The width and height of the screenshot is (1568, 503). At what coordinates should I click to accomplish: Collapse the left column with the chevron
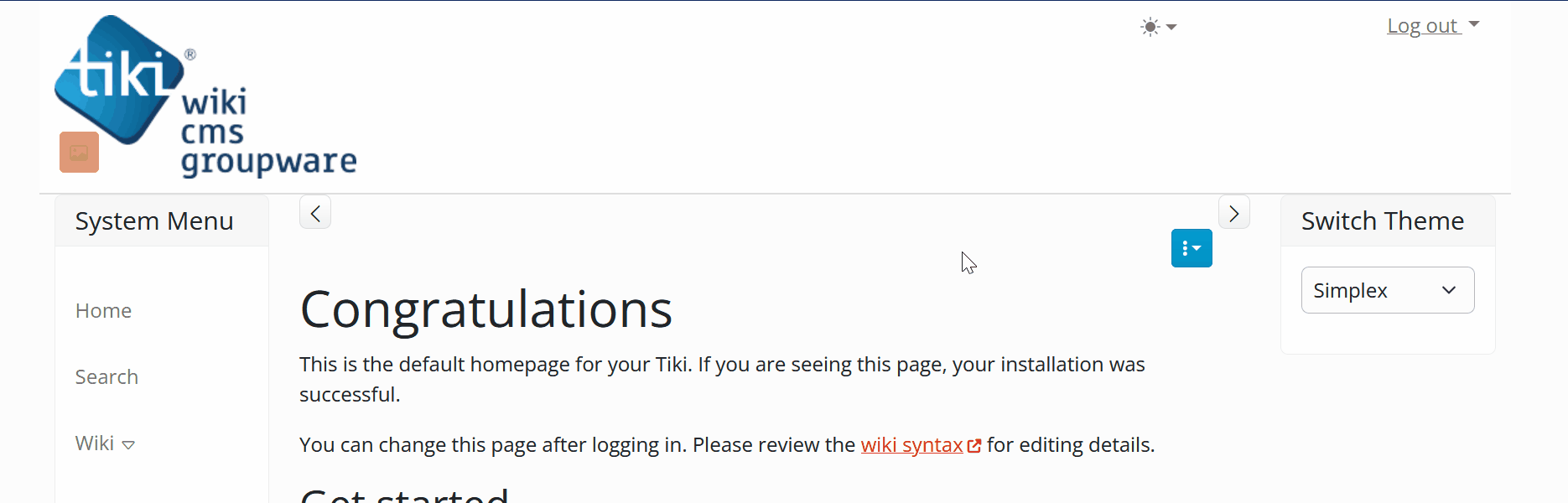(x=315, y=213)
